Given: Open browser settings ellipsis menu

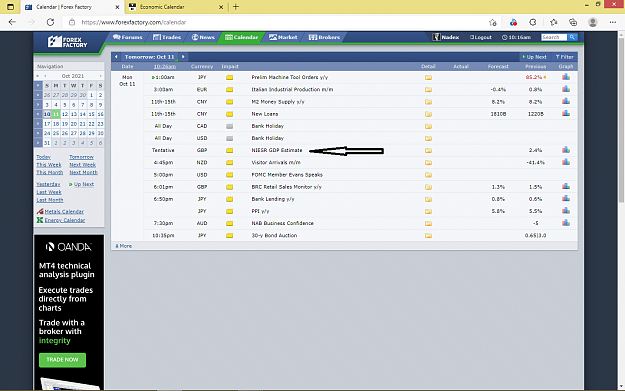Looking at the screenshot, I should [613, 22].
